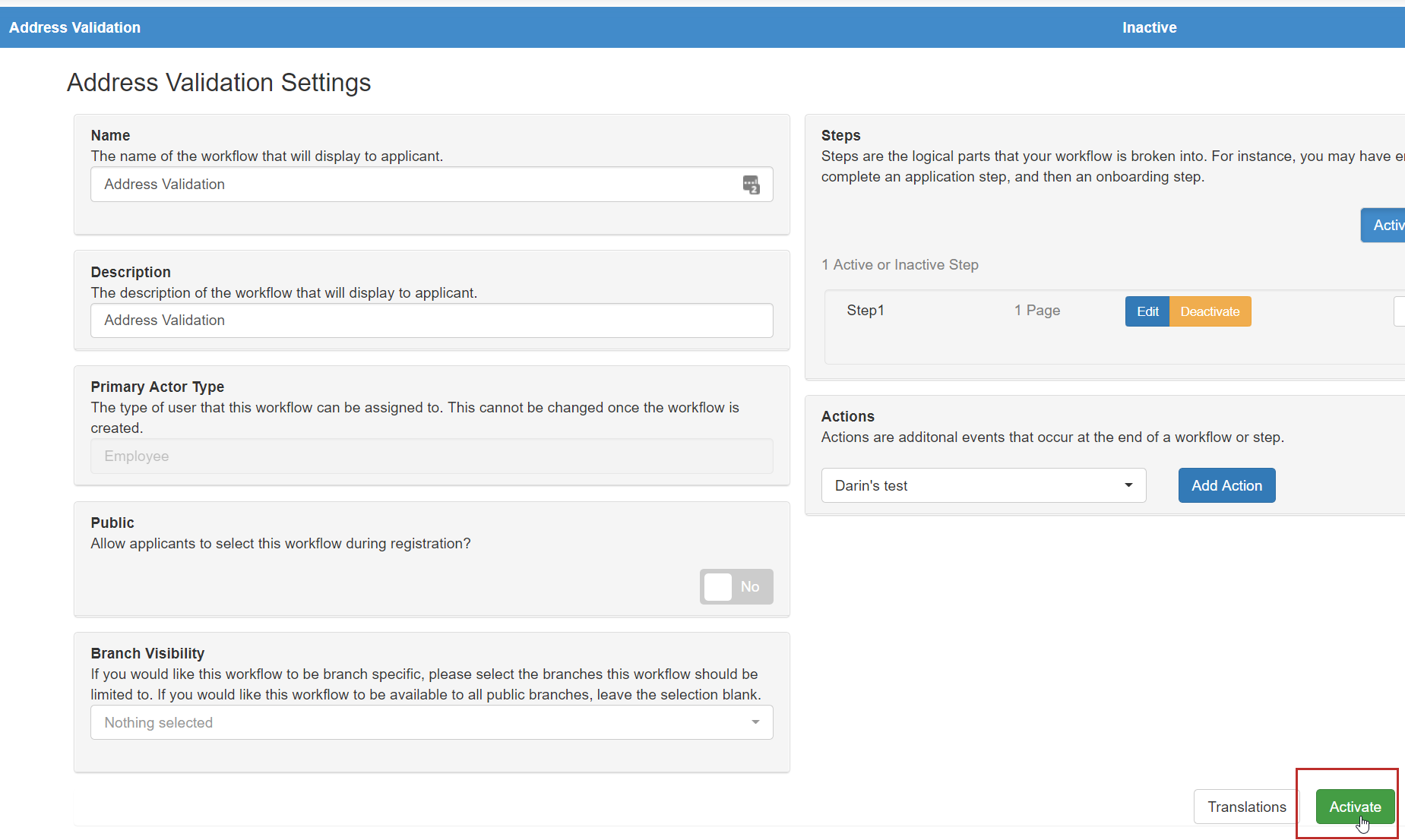Open the Branch Visibility dropdown
The height and width of the screenshot is (840, 1405).
tap(432, 722)
